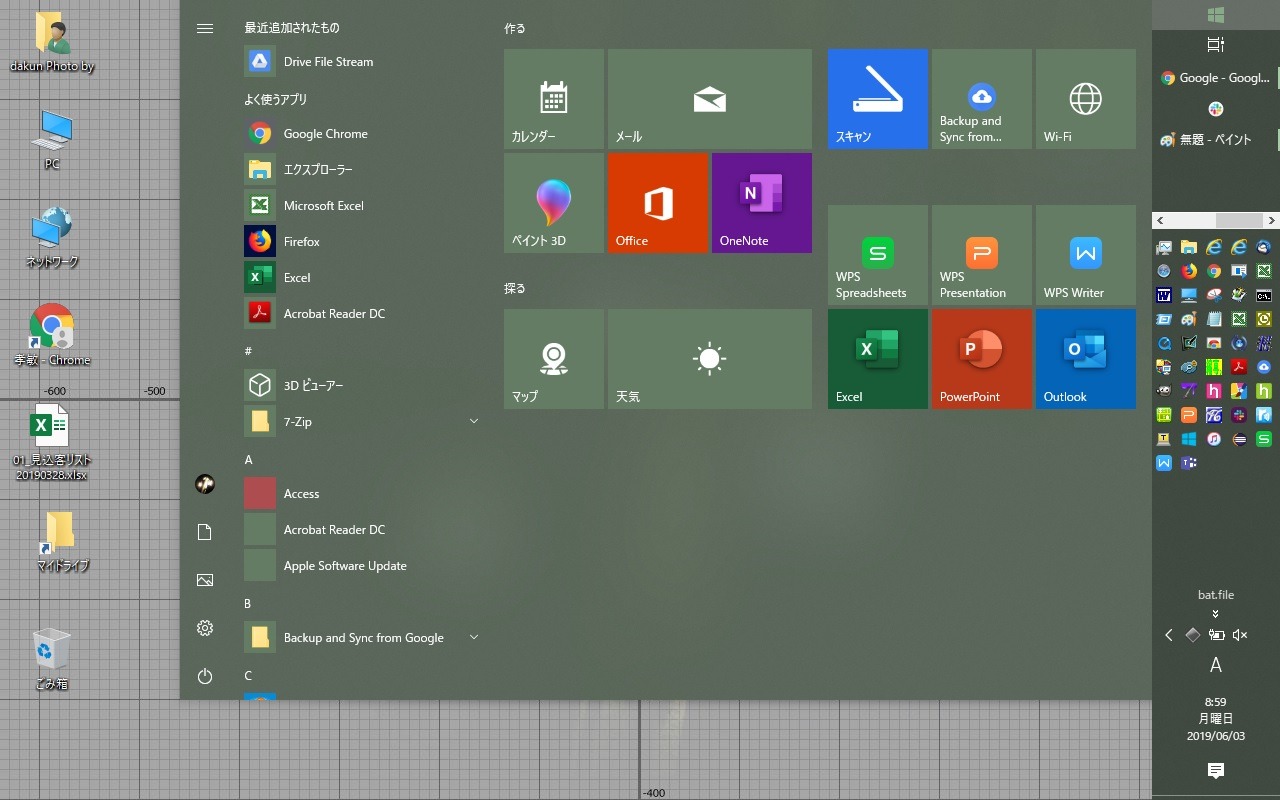The width and height of the screenshot is (1280, 800).
Task: Launch Google Chrome from the app list
Action: click(362, 133)
